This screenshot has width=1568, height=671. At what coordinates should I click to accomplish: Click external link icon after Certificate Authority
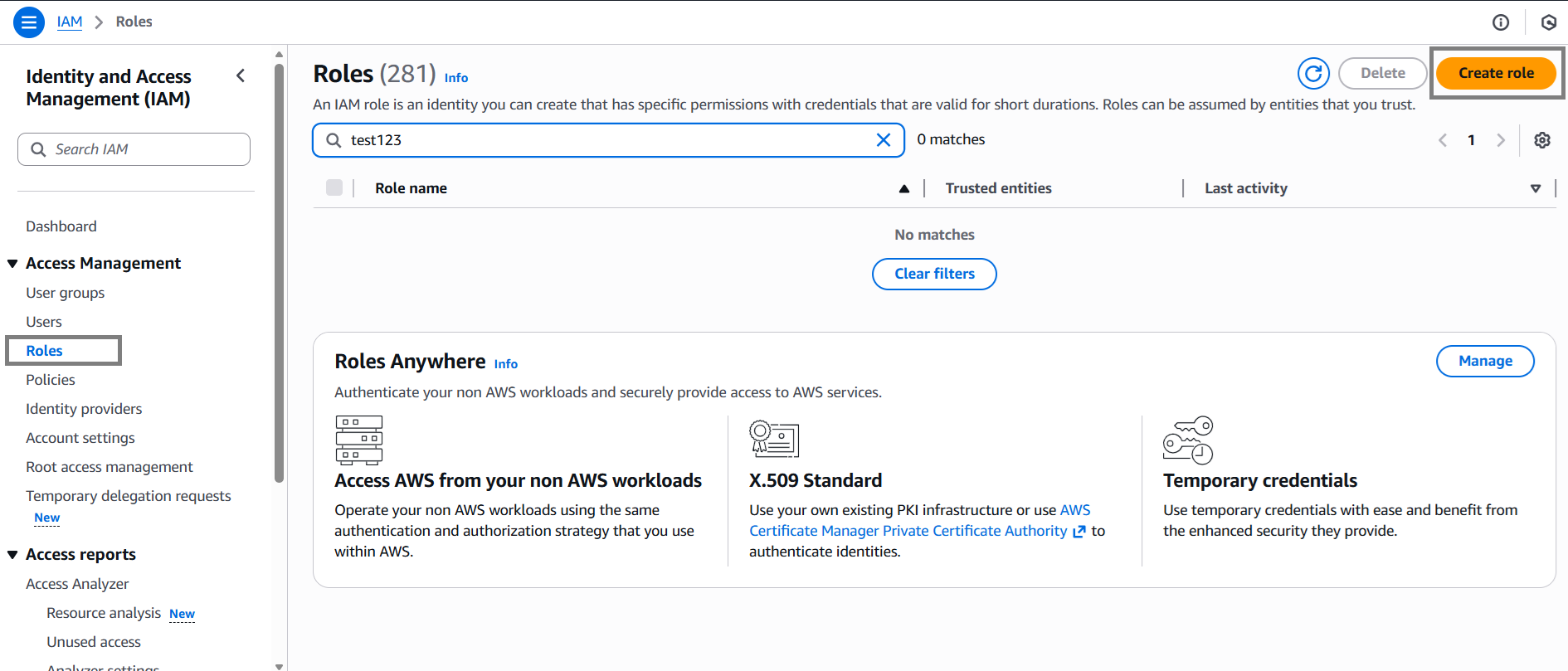tap(1079, 532)
